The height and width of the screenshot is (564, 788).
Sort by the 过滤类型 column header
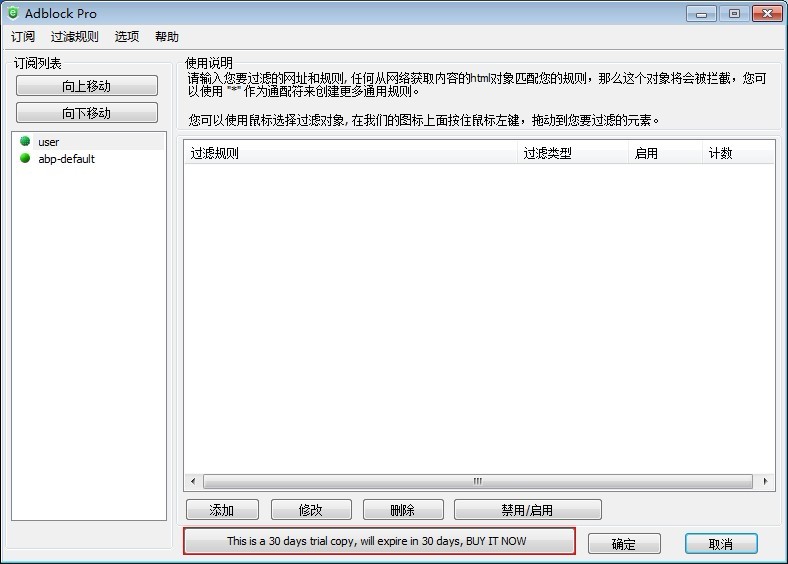click(572, 153)
